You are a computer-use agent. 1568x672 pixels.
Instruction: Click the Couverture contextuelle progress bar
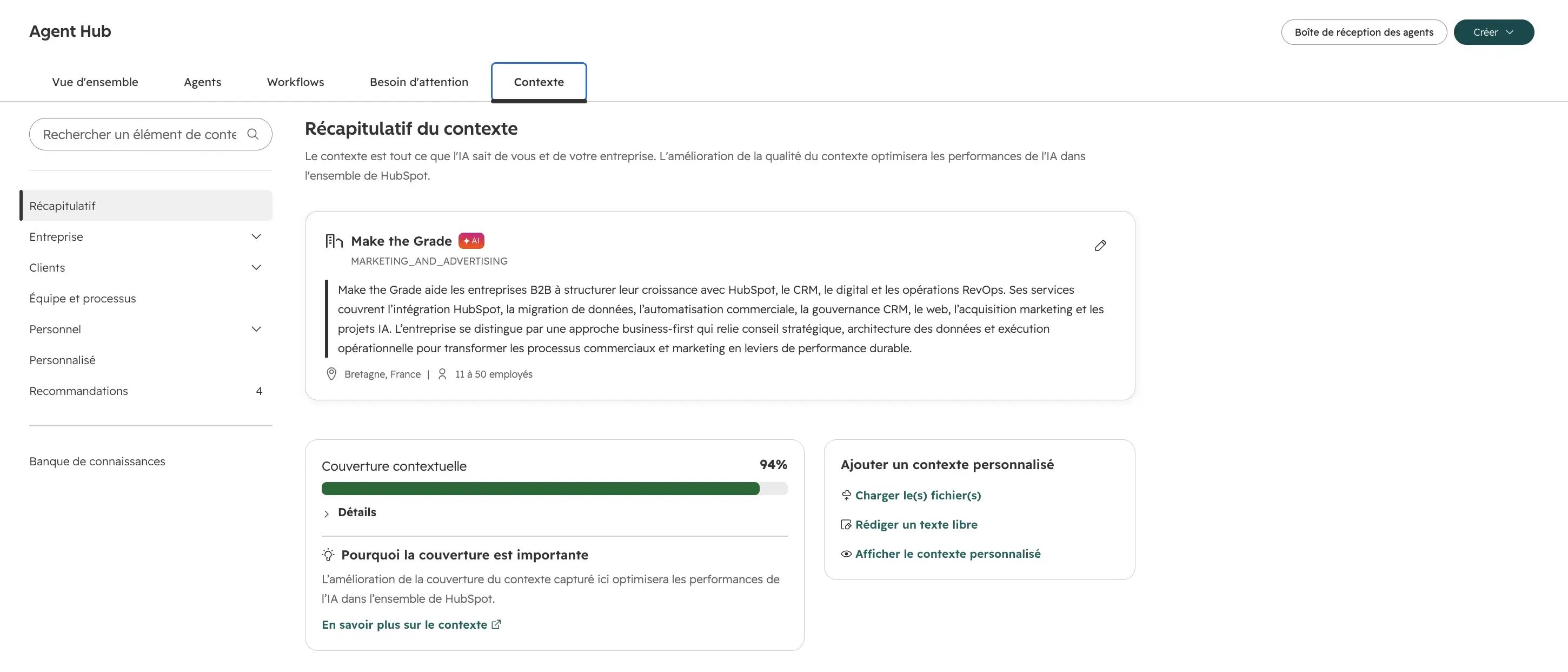[x=555, y=489]
